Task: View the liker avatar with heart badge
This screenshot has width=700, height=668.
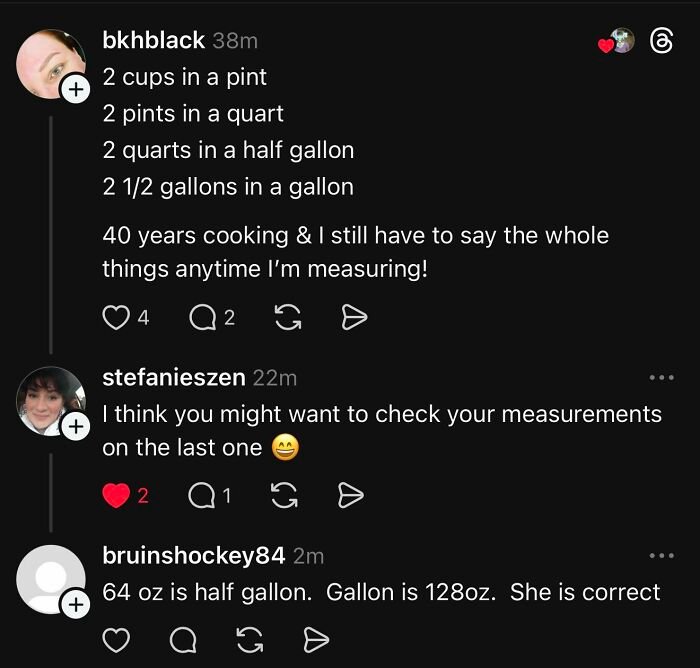Action: 620,41
